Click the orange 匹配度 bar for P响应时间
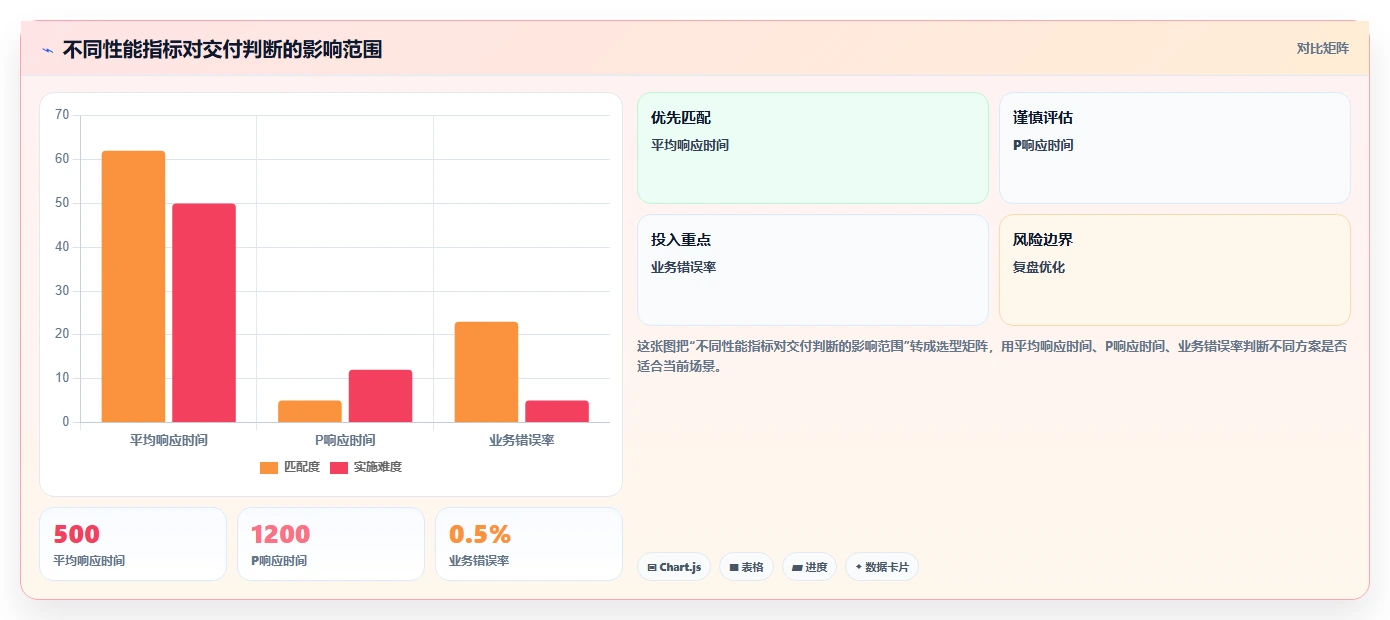The width and height of the screenshot is (1390, 620). [x=310, y=411]
